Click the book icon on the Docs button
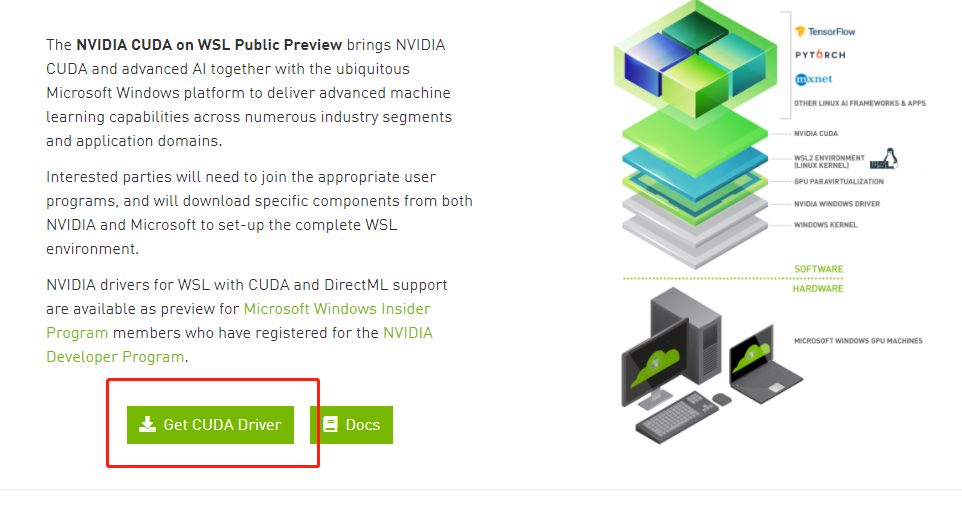Screen dimensions: 962x510 point(331,425)
